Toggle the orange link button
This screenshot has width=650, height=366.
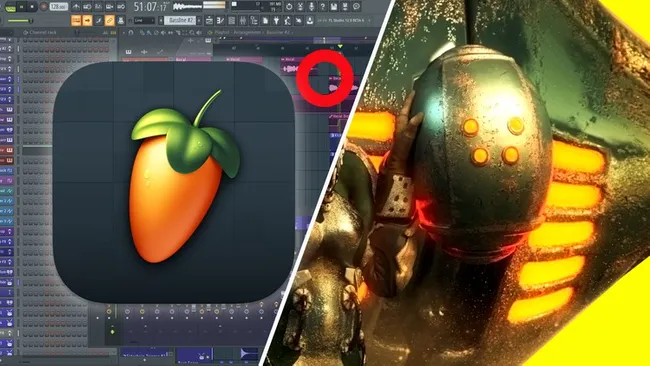[109, 20]
